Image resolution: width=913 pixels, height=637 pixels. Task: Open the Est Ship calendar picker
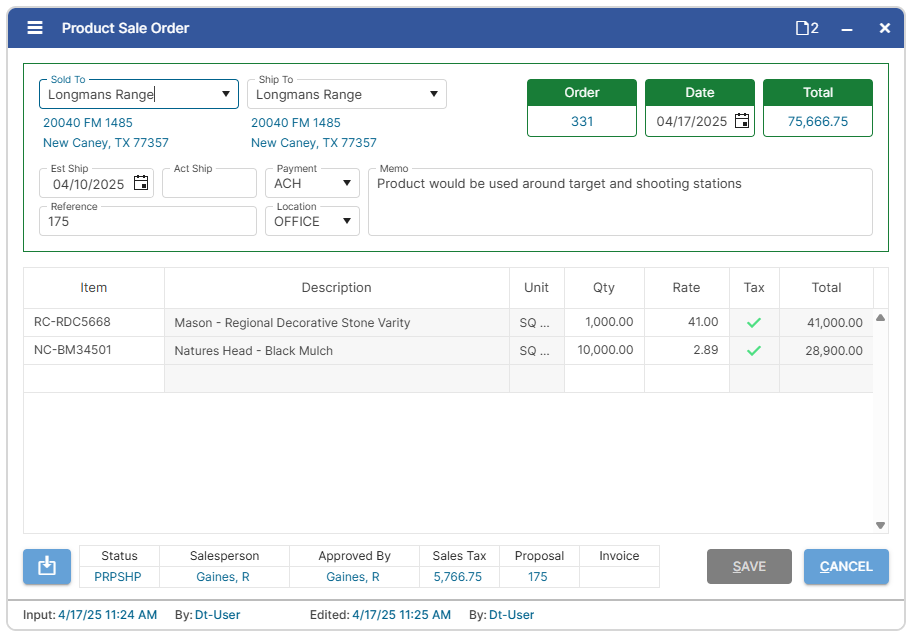[141, 183]
